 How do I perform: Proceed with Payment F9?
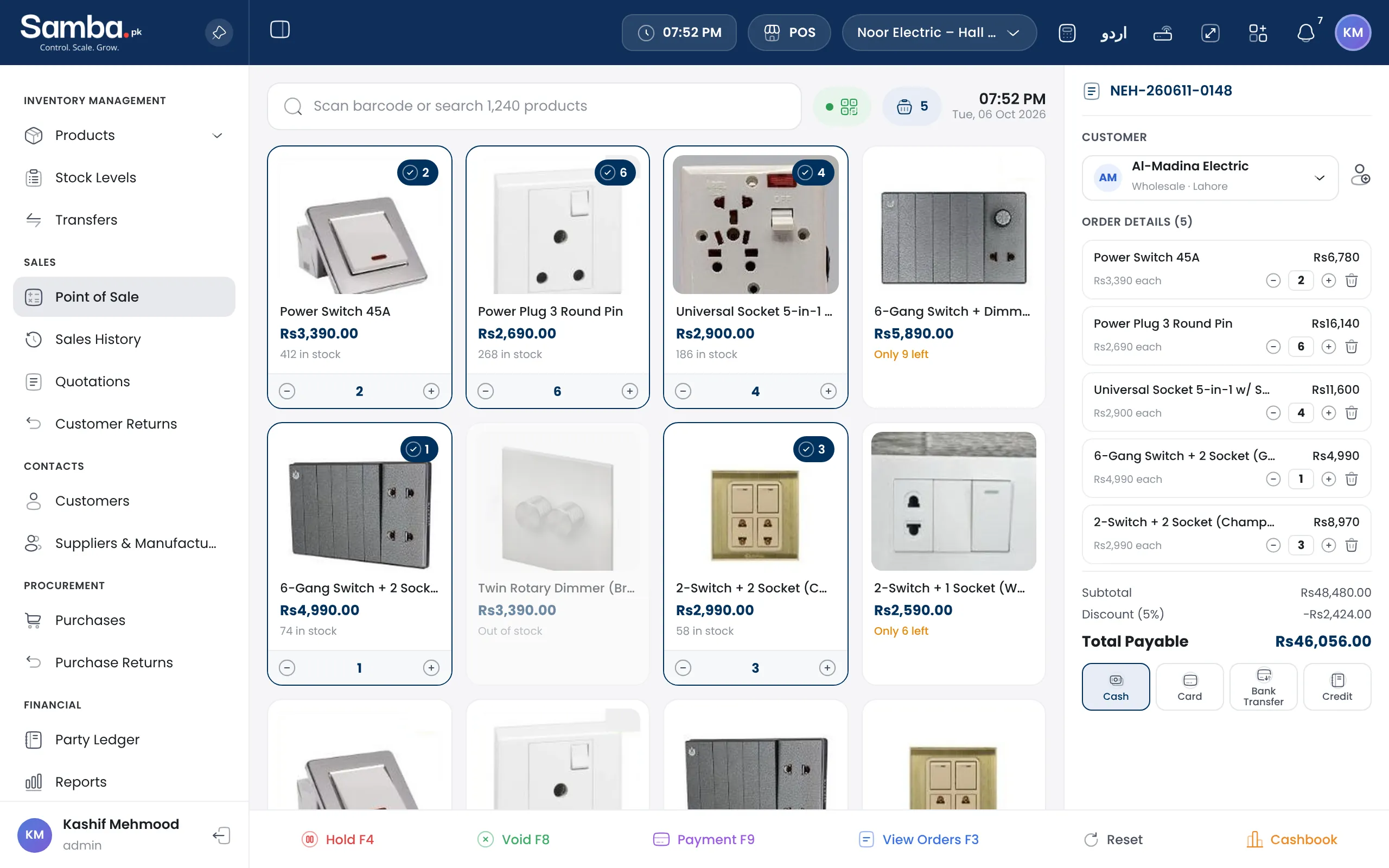(x=704, y=839)
